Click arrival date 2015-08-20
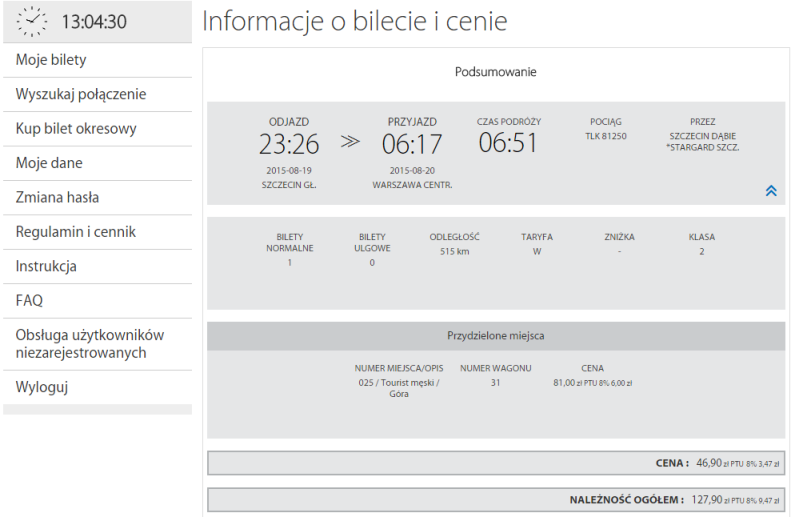The image size is (799, 517). 412,171
